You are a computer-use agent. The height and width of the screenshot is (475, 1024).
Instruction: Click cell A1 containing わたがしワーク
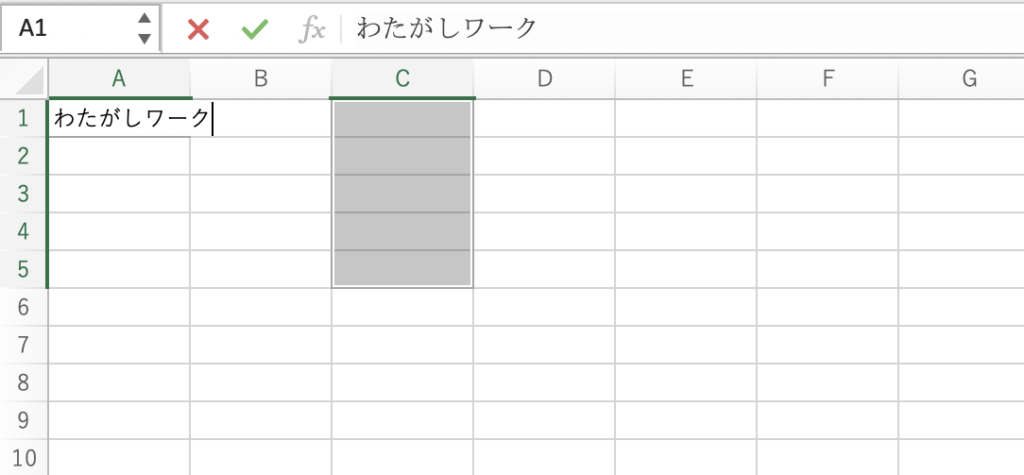119,118
